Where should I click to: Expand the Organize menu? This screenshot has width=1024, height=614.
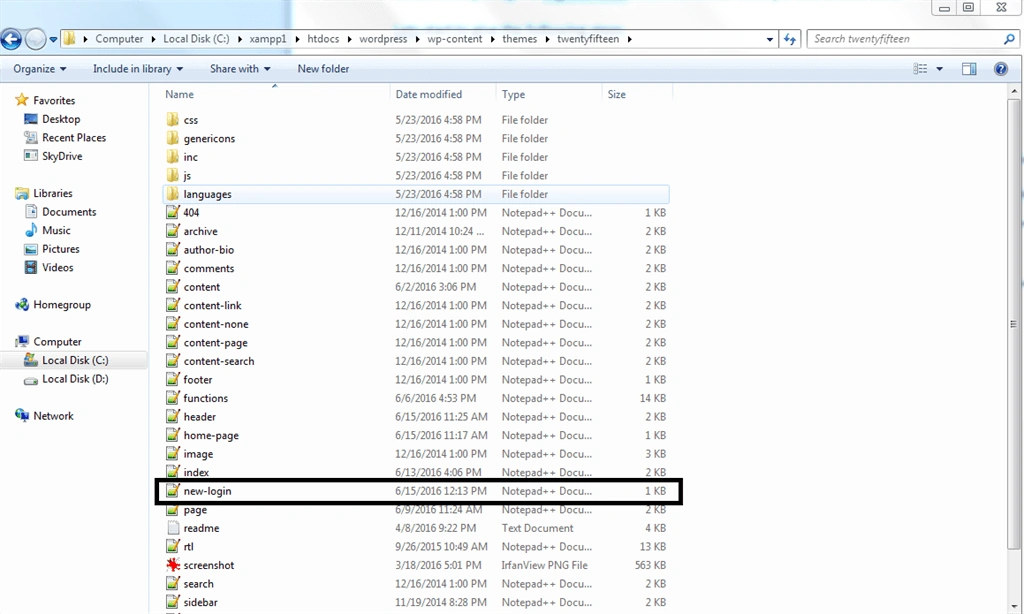39,69
